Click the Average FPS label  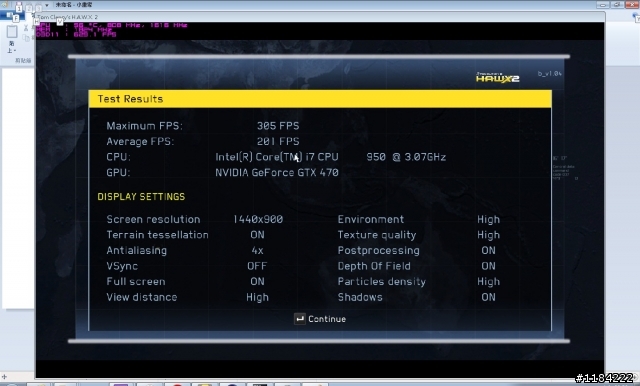(x=140, y=142)
